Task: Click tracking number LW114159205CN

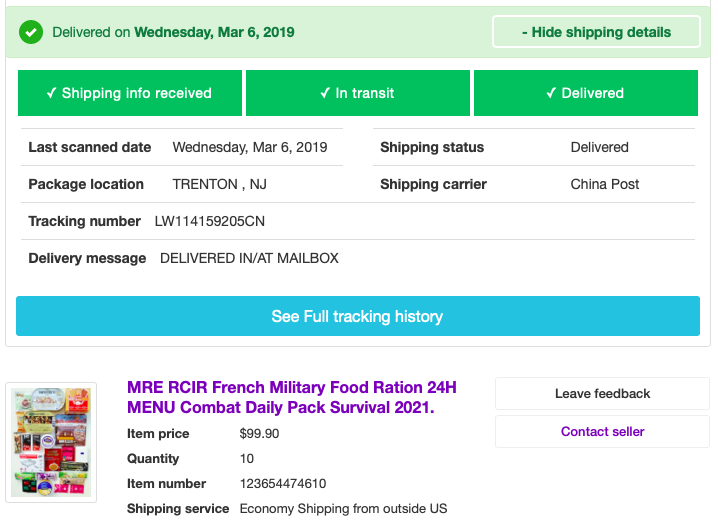Action: pos(210,221)
